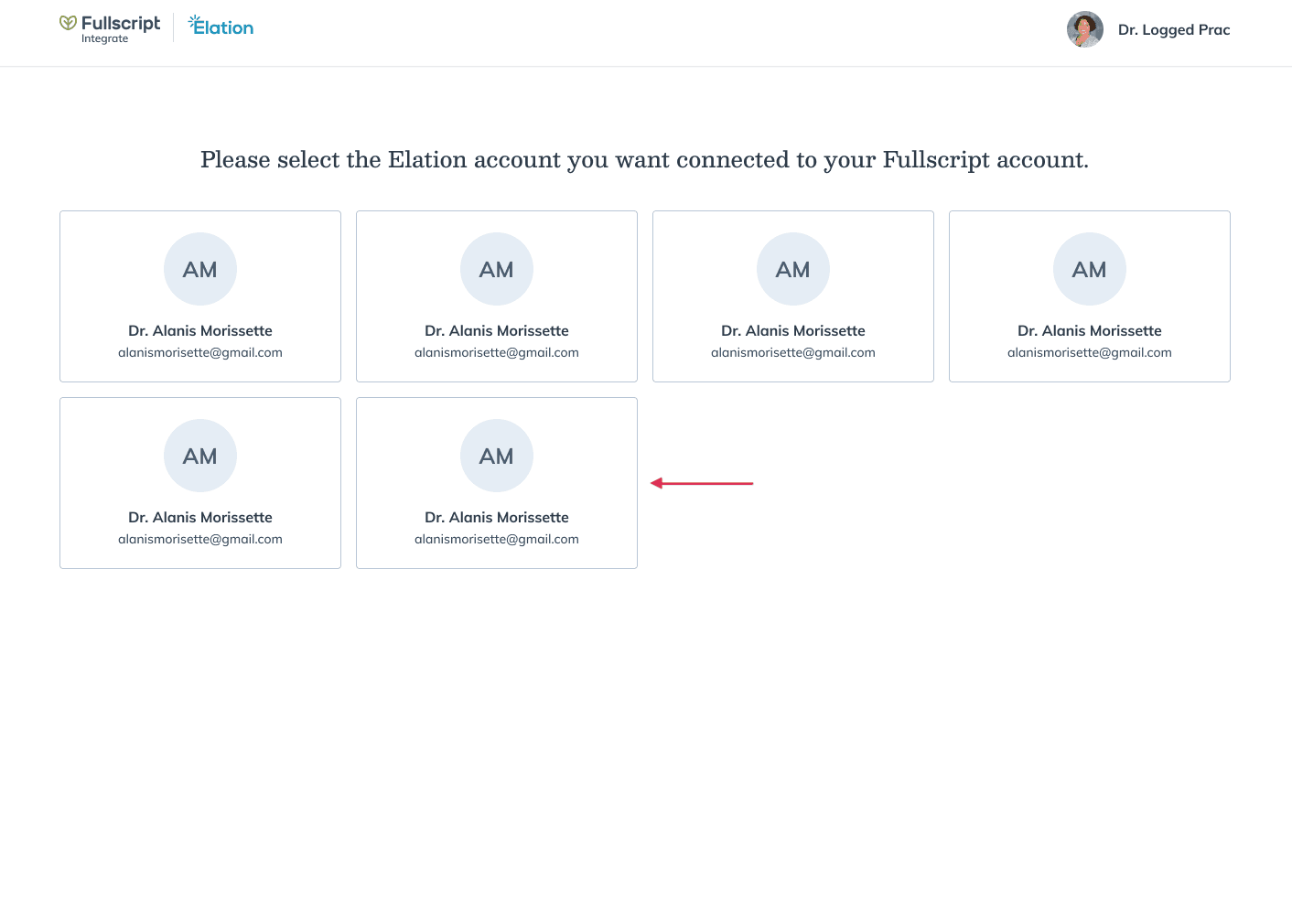Image resolution: width=1292 pixels, height=924 pixels.
Task: Click the Dr. Logged Prac account name
Action: tap(1174, 29)
